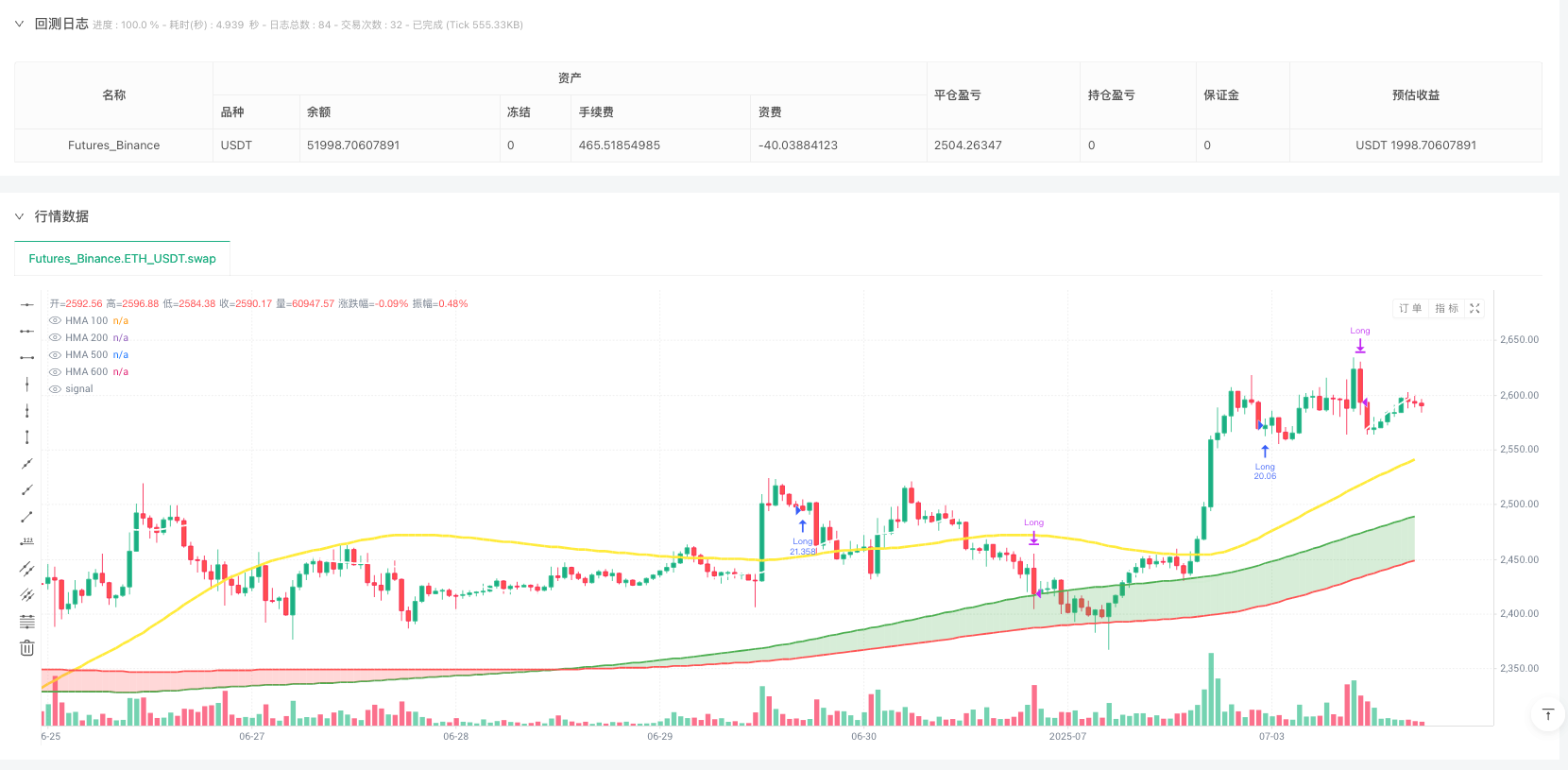Click the 名称 column header
The image size is (1568, 770).
[113, 95]
